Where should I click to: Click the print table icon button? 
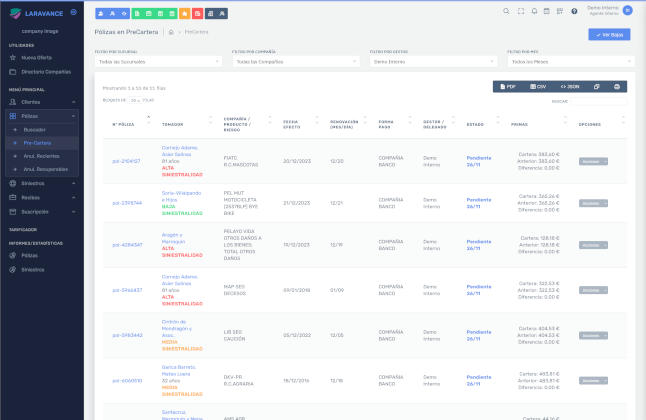pyautogui.click(x=617, y=87)
